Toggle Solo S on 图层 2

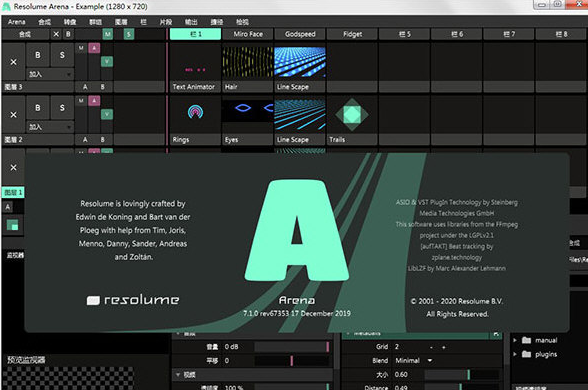pyautogui.click(x=62, y=108)
